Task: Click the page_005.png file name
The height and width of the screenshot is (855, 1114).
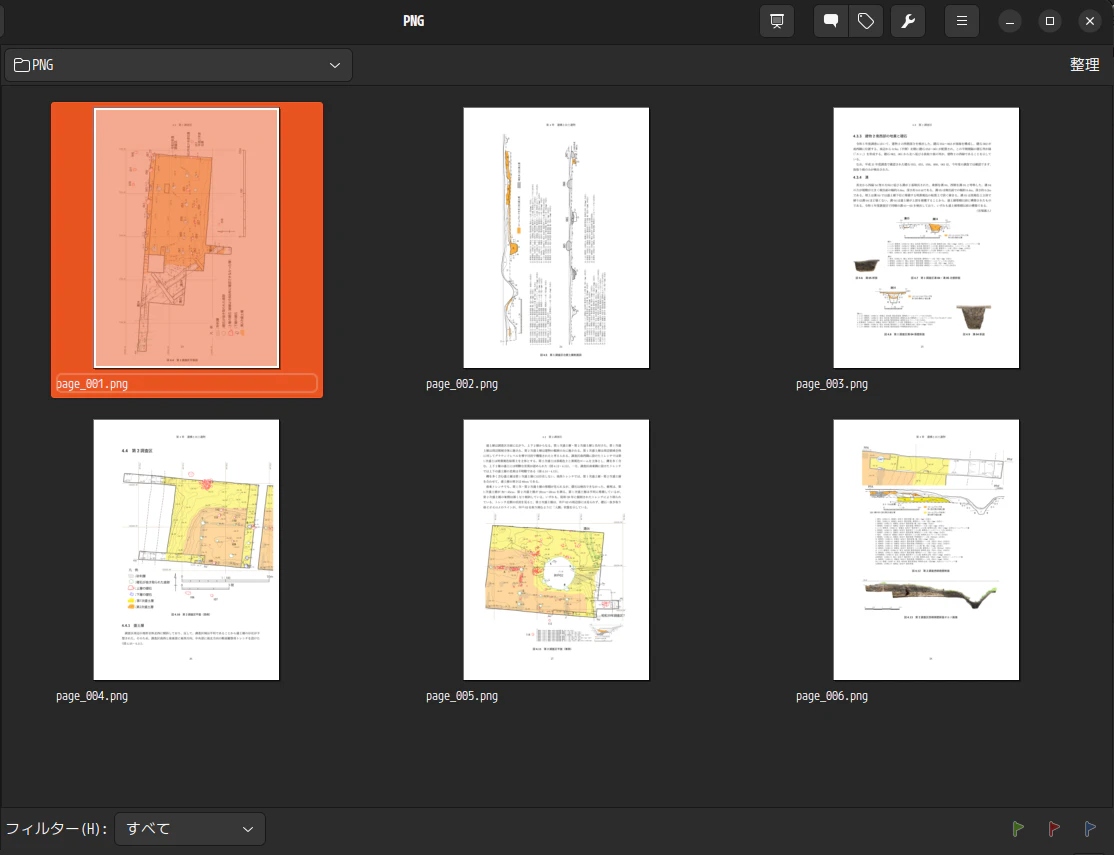Action: coord(462,696)
